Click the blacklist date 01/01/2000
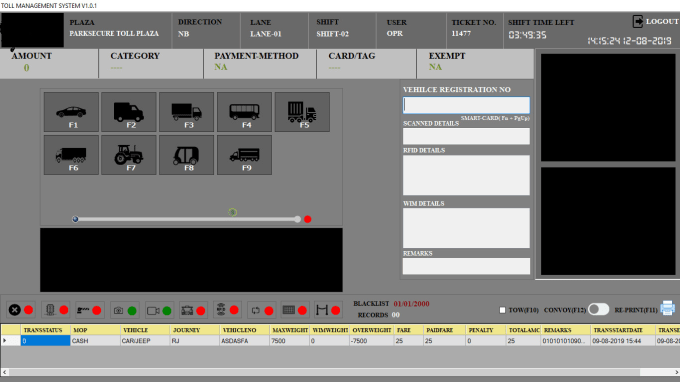The height and width of the screenshot is (382, 680). (412, 304)
